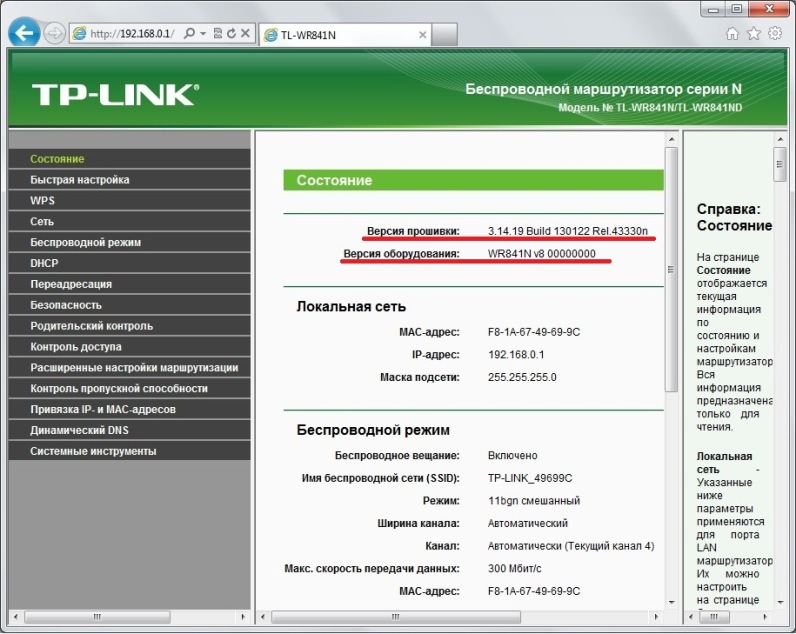Click the search magnifier icon in address bar
The height and width of the screenshot is (634, 796).
click(x=189, y=34)
